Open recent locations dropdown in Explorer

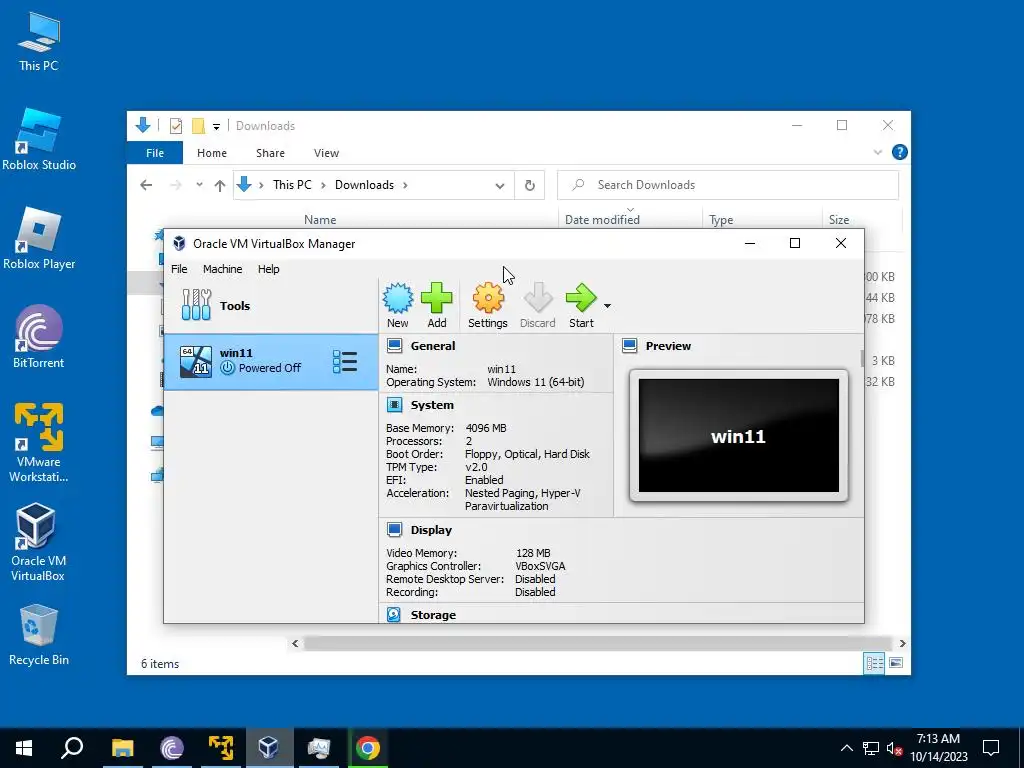(199, 185)
